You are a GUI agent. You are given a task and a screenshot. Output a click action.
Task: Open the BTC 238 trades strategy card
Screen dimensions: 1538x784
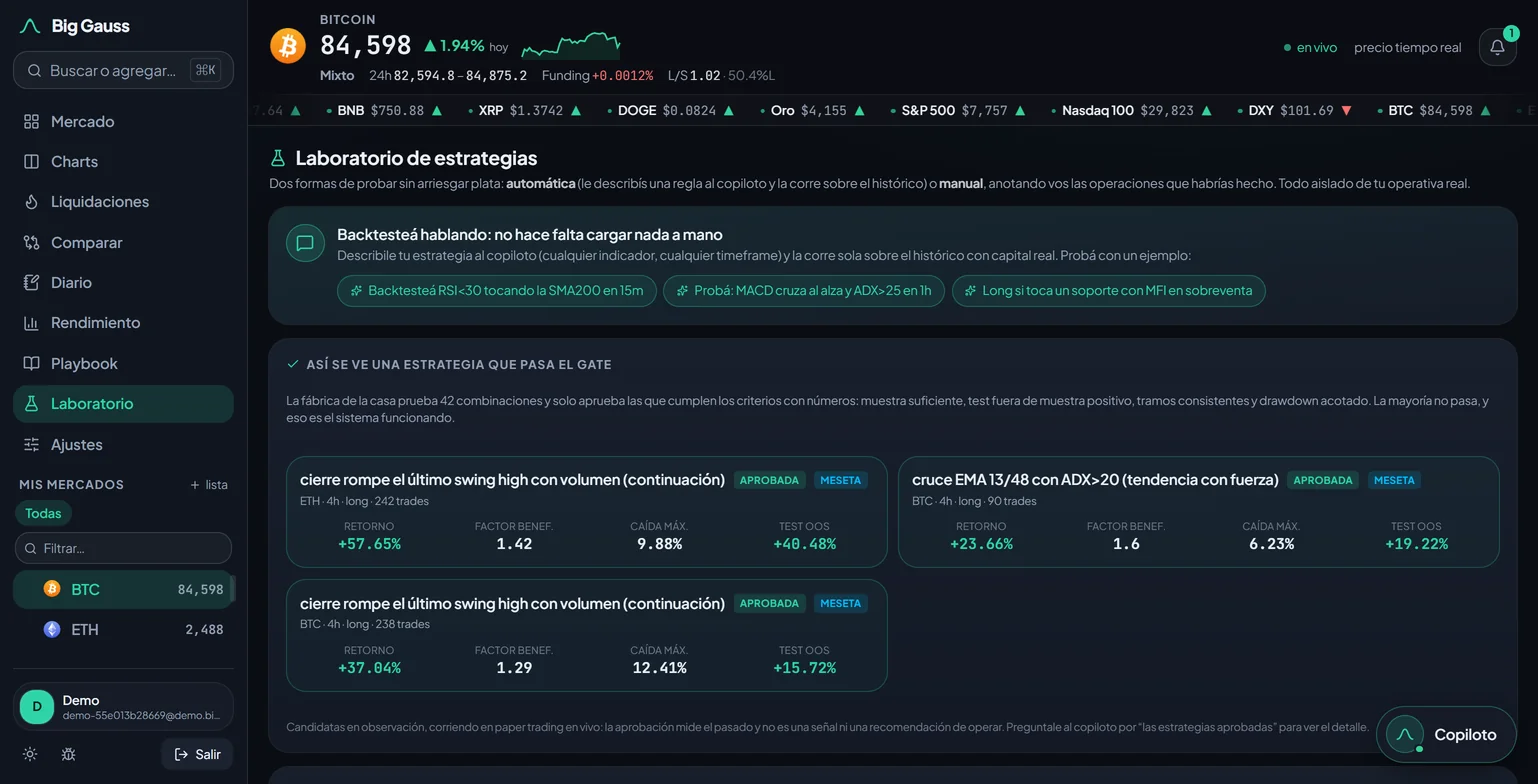click(587, 635)
